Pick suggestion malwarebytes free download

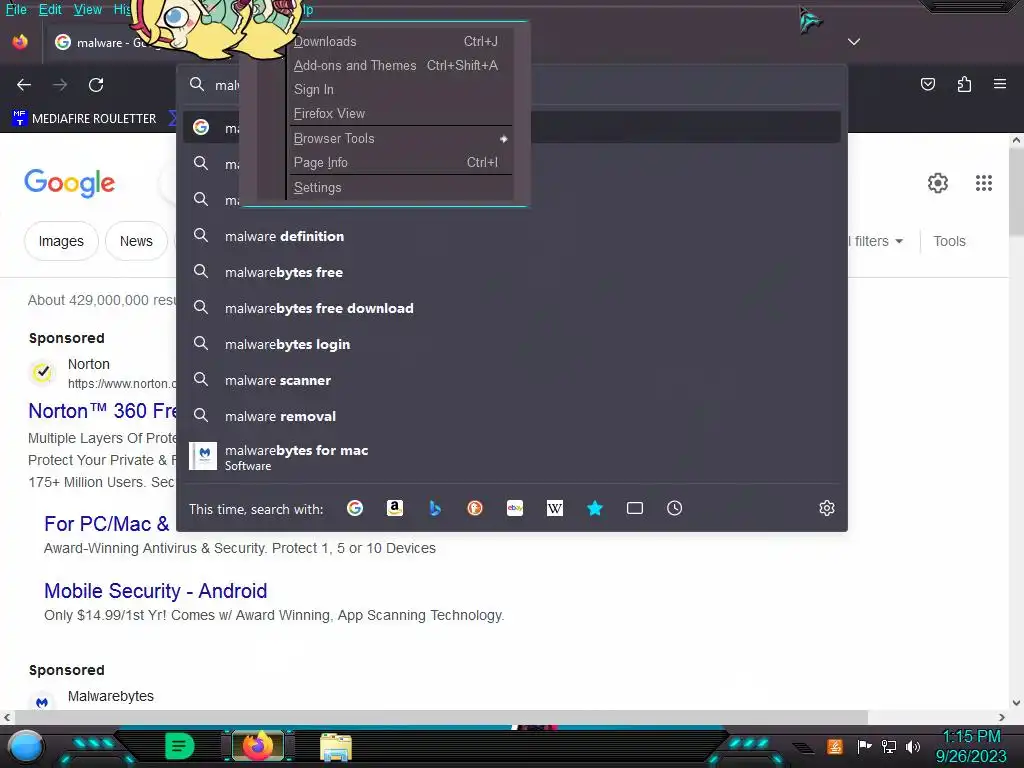pos(512,308)
